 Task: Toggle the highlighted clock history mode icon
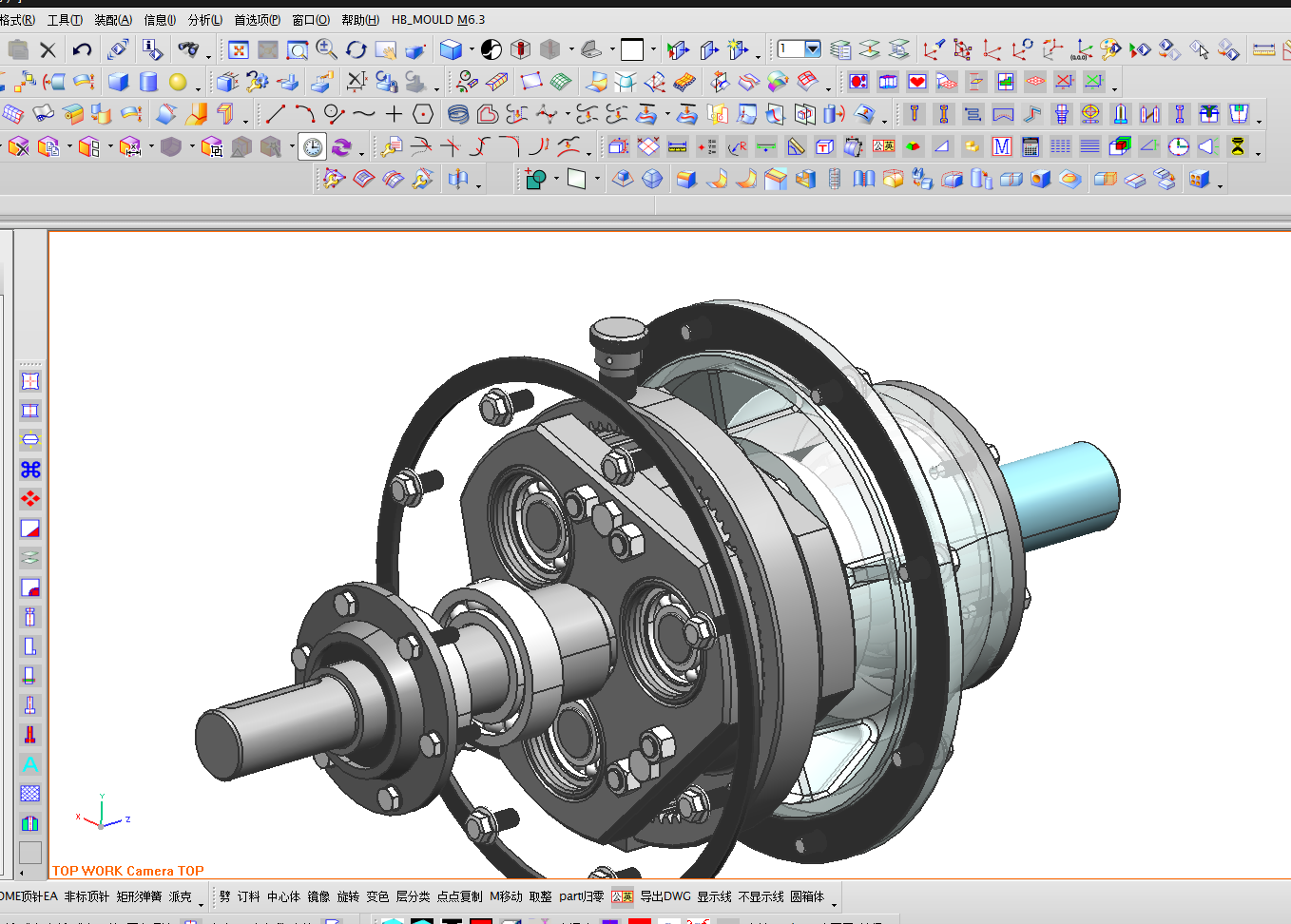(313, 146)
